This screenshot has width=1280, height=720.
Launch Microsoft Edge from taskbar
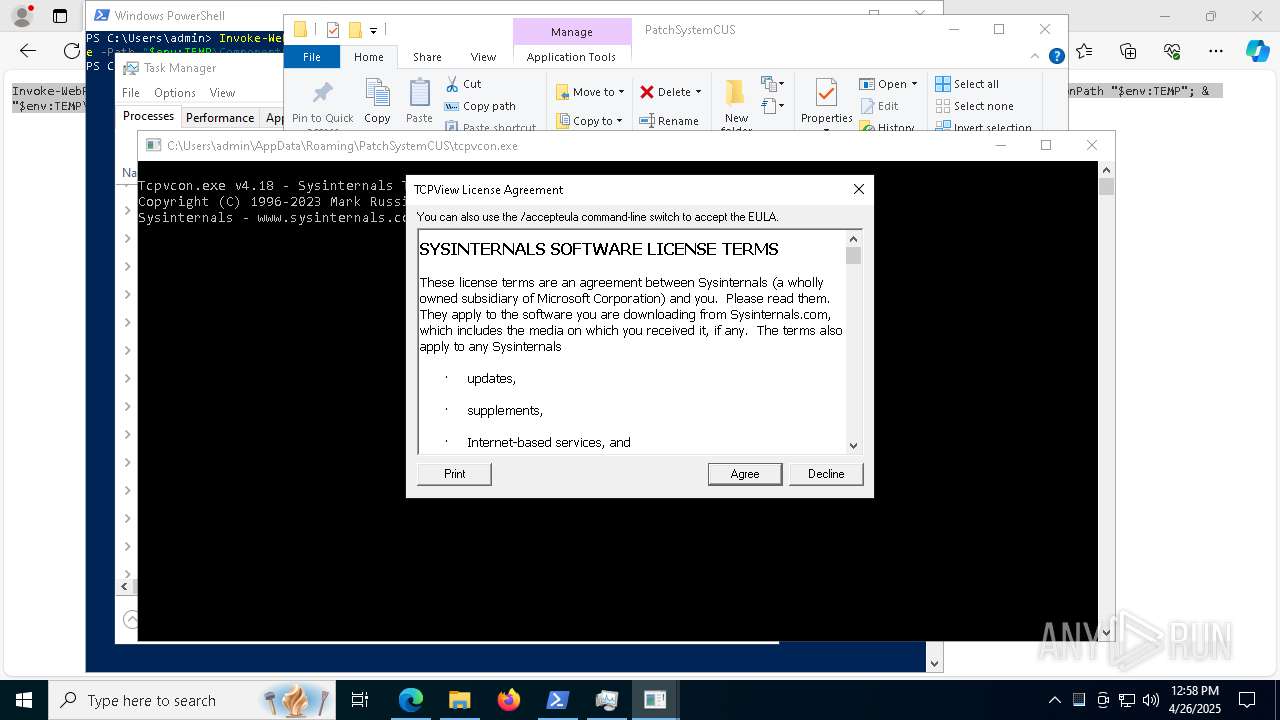tap(411, 700)
